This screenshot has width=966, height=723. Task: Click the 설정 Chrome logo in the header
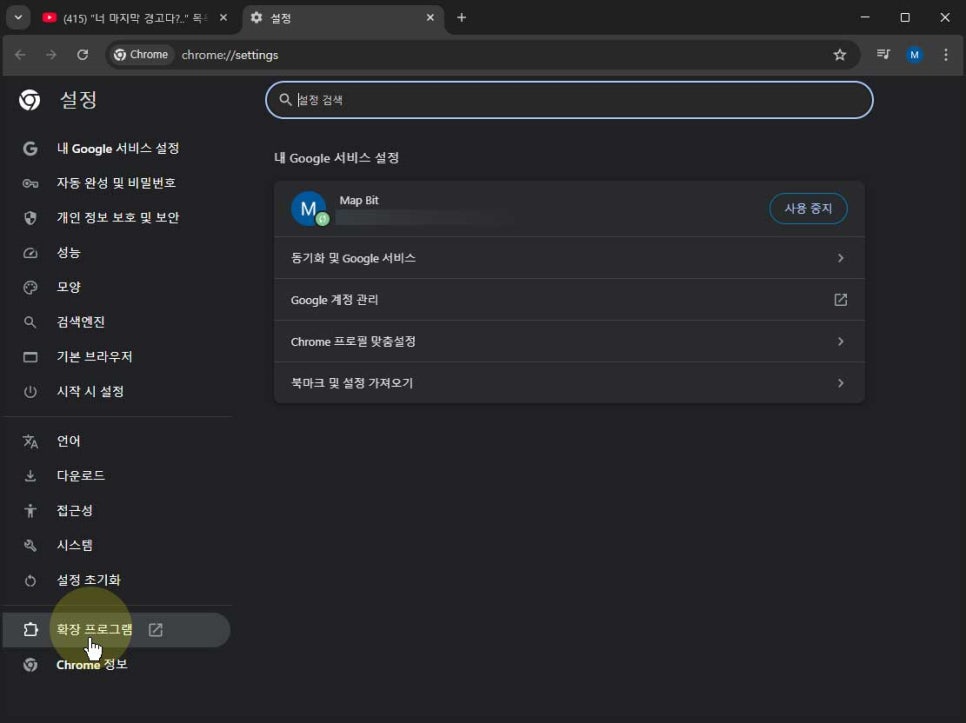(x=30, y=100)
